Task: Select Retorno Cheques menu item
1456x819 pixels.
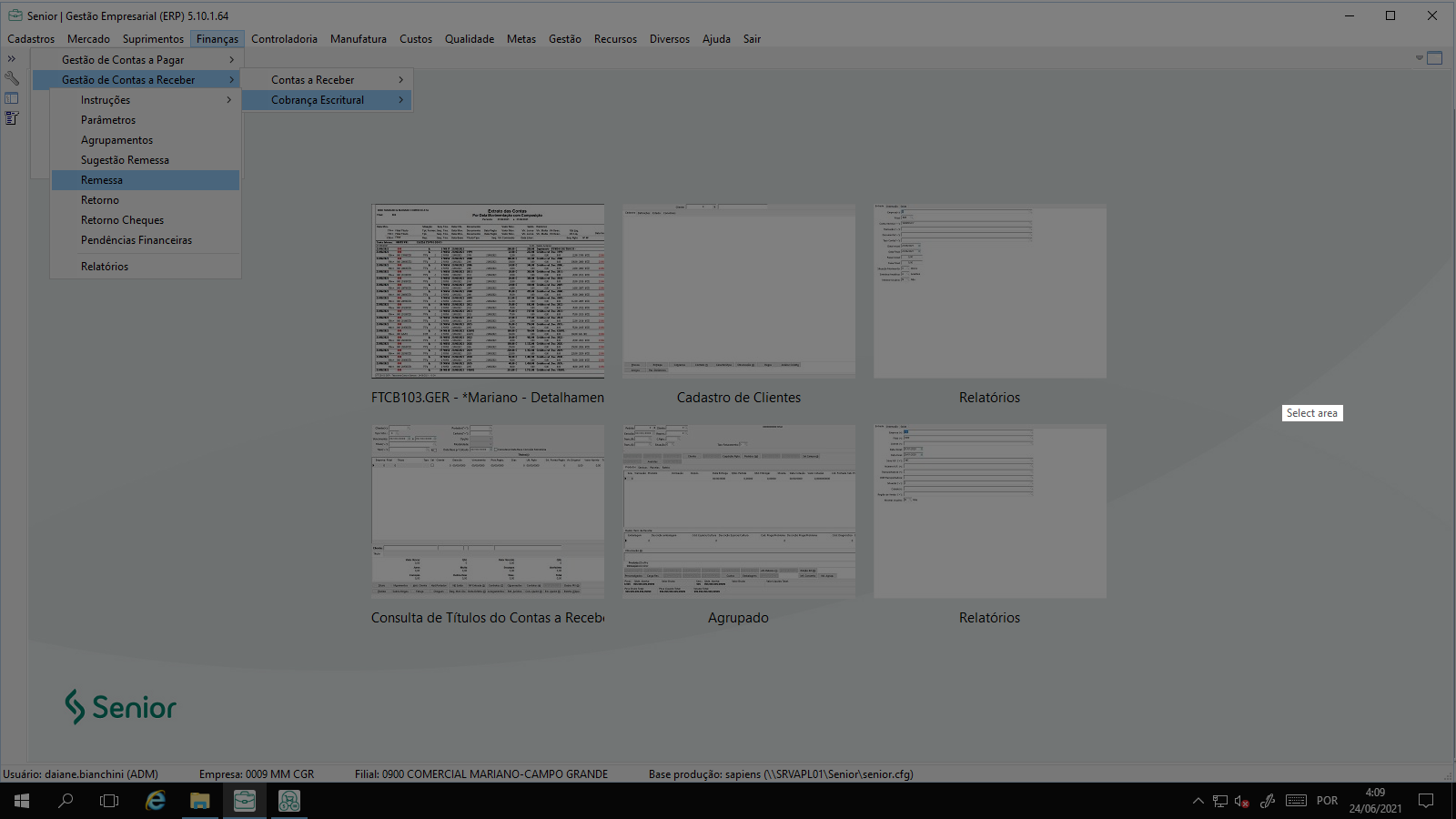Action: (x=146, y=220)
